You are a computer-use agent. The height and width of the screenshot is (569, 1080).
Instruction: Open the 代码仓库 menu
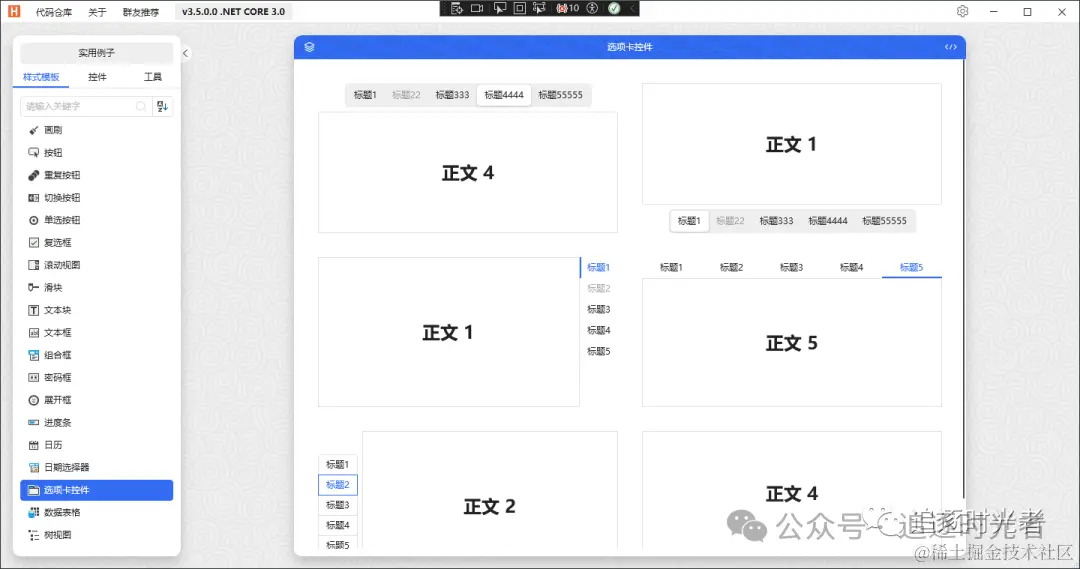click(54, 12)
